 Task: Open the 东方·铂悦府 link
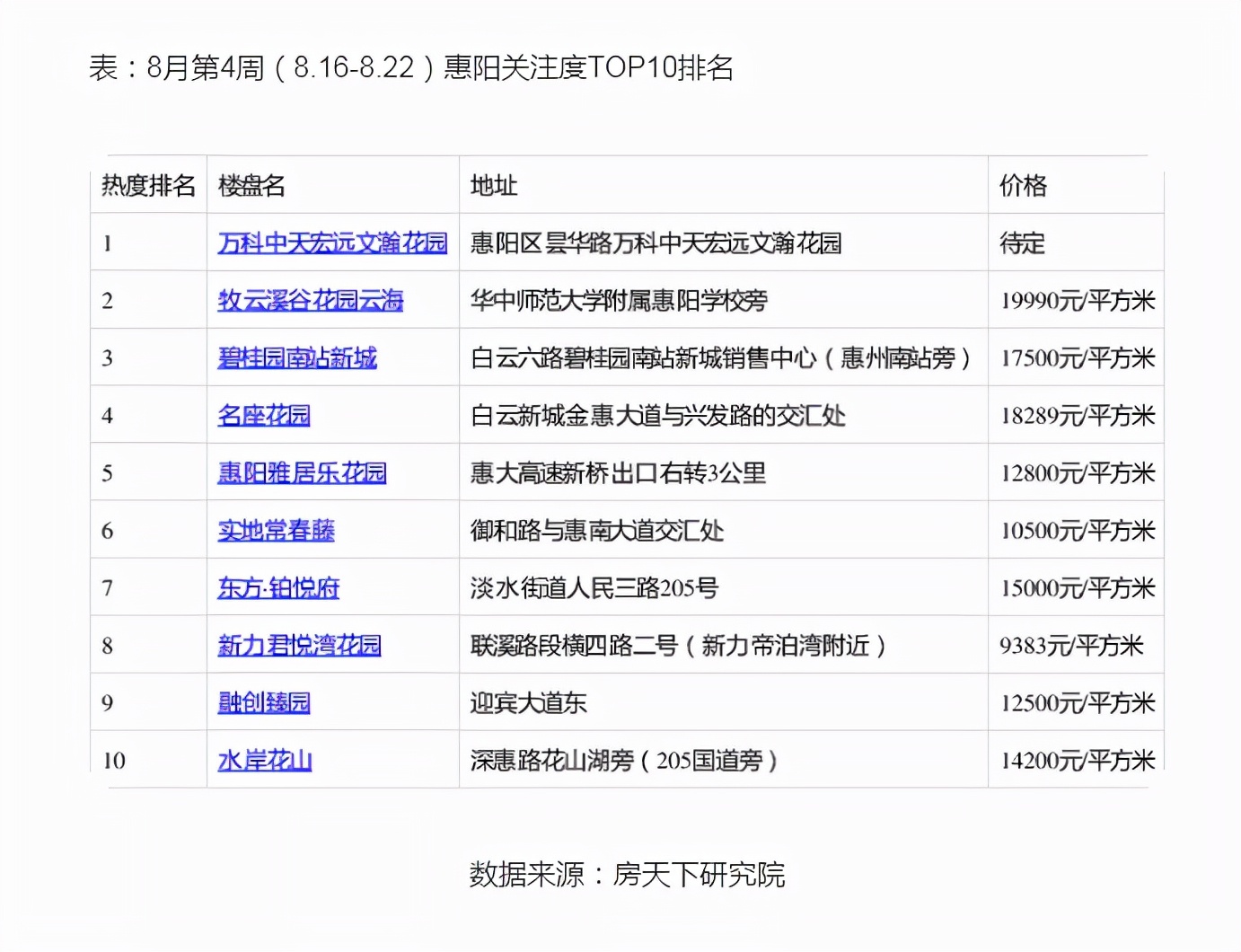(277, 587)
